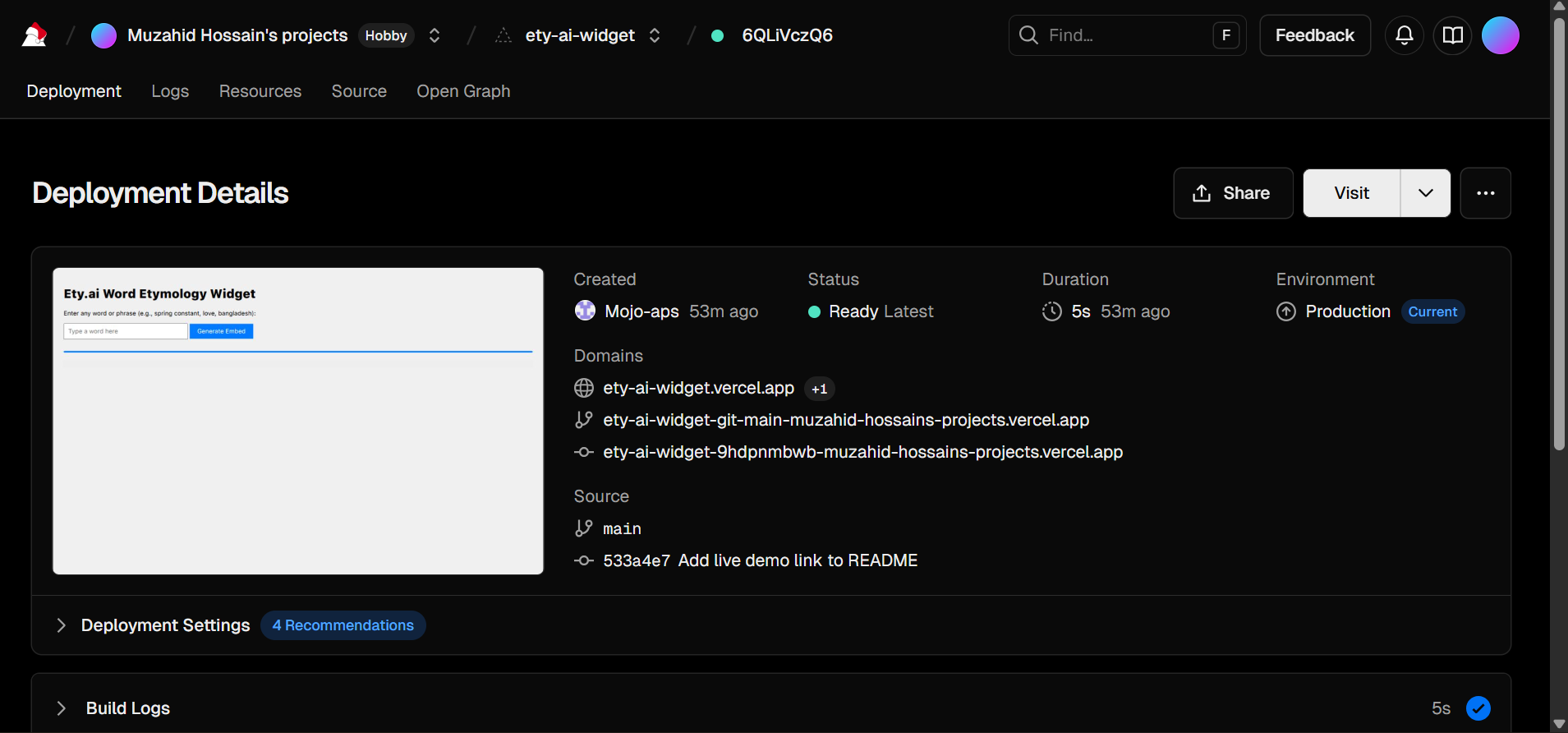The width and height of the screenshot is (1568, 733).
Task: Open project switcher beside ety-ai-widget
Action: (x=655, y=35)
